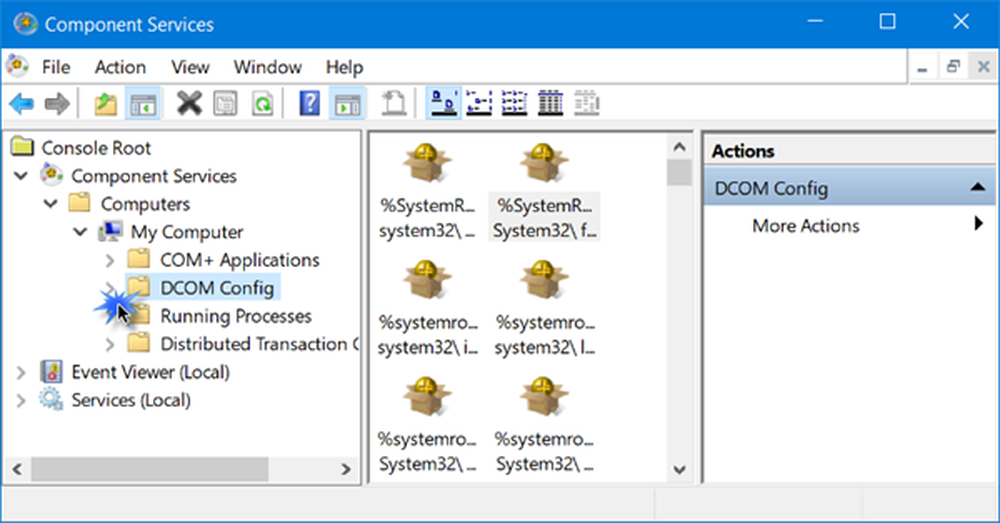Click More Actions in Actions pane
Viewport: 1000px width, 523px height.
pos(805,226)
